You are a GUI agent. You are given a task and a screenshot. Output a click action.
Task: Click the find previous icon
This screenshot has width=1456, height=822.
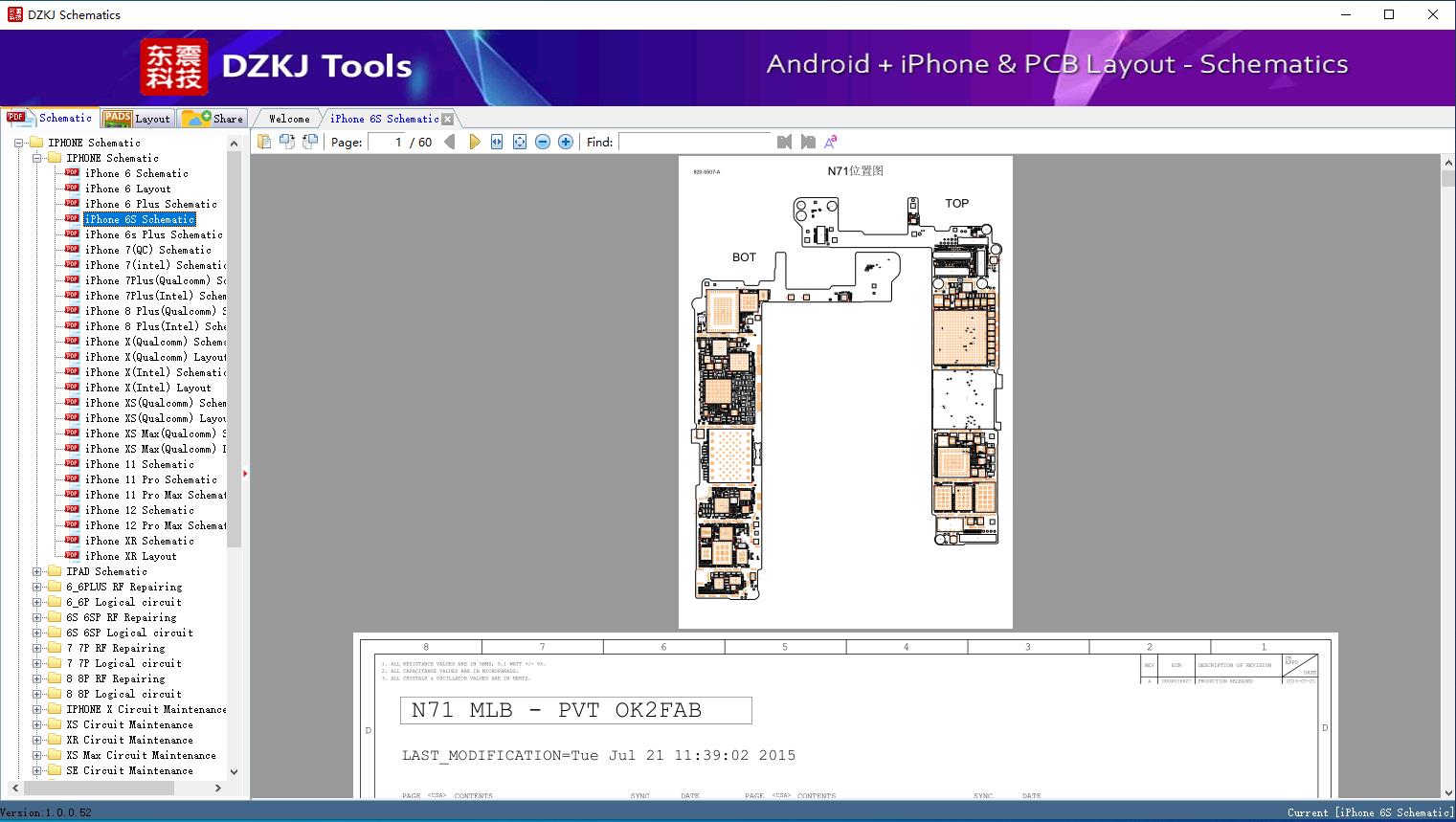[785, 142]
